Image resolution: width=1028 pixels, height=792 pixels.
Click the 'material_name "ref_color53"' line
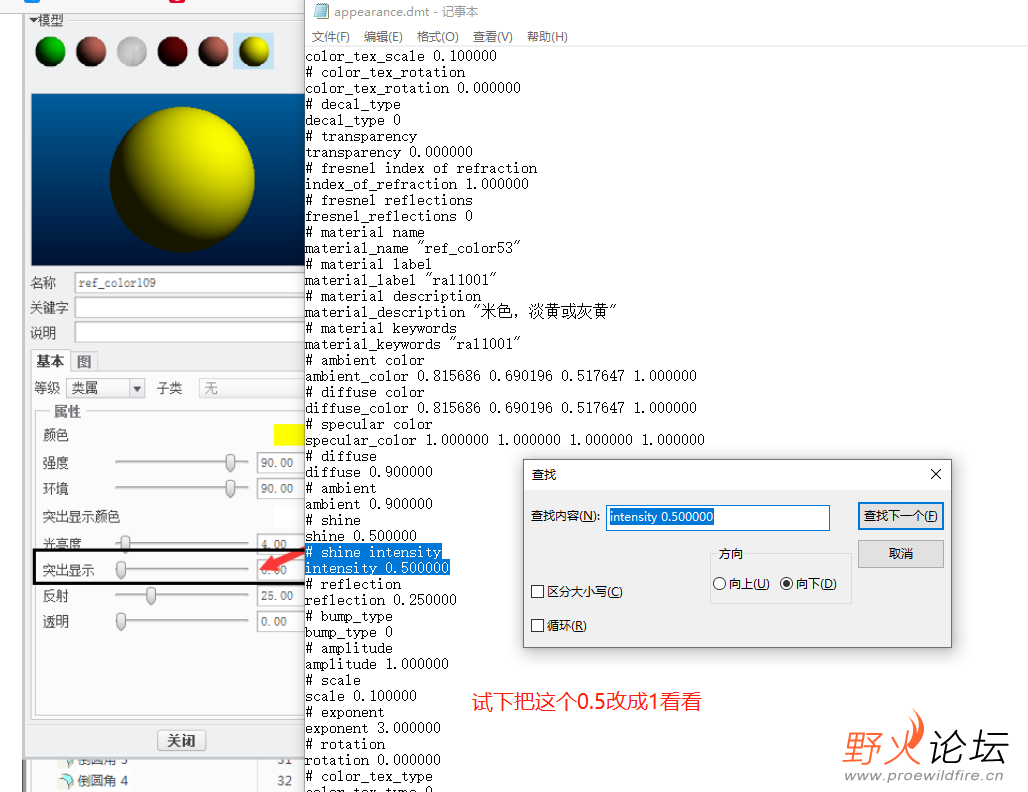413,248
